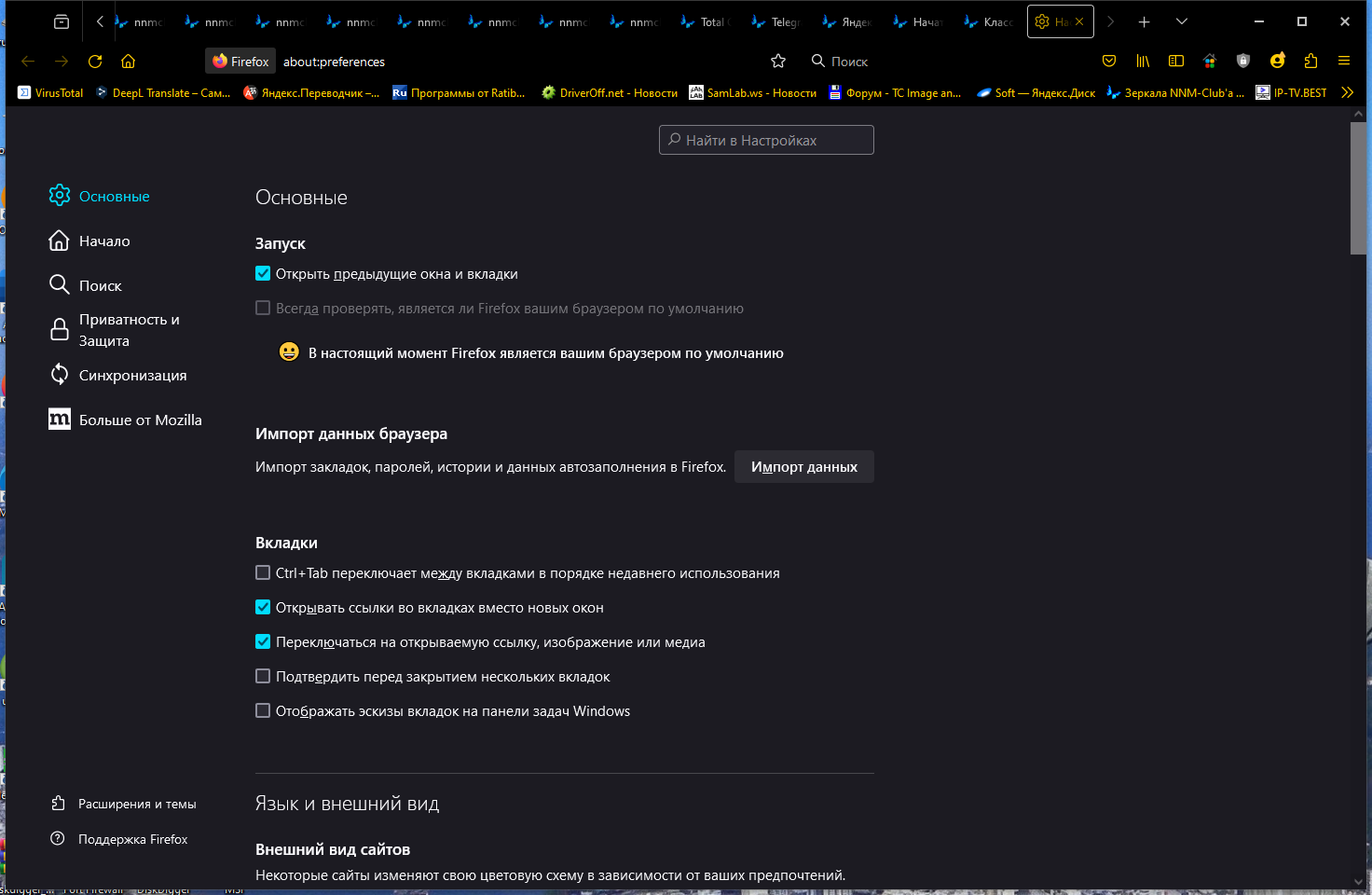Open Больше от Mozilla category
The height and width of the screenshot is (895, 1372).
pyautogui.click(x=126, y=420)
